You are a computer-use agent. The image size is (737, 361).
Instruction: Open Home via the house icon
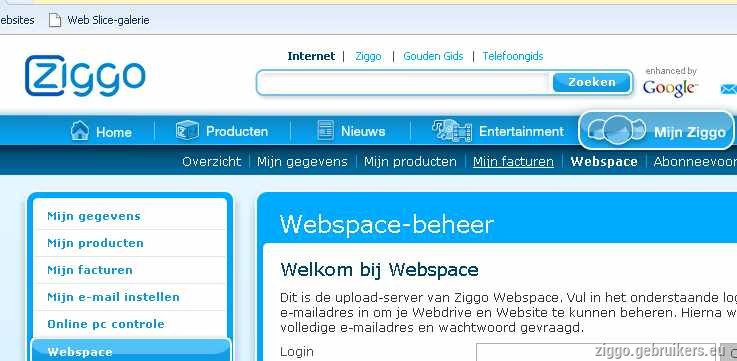[79, 130]
